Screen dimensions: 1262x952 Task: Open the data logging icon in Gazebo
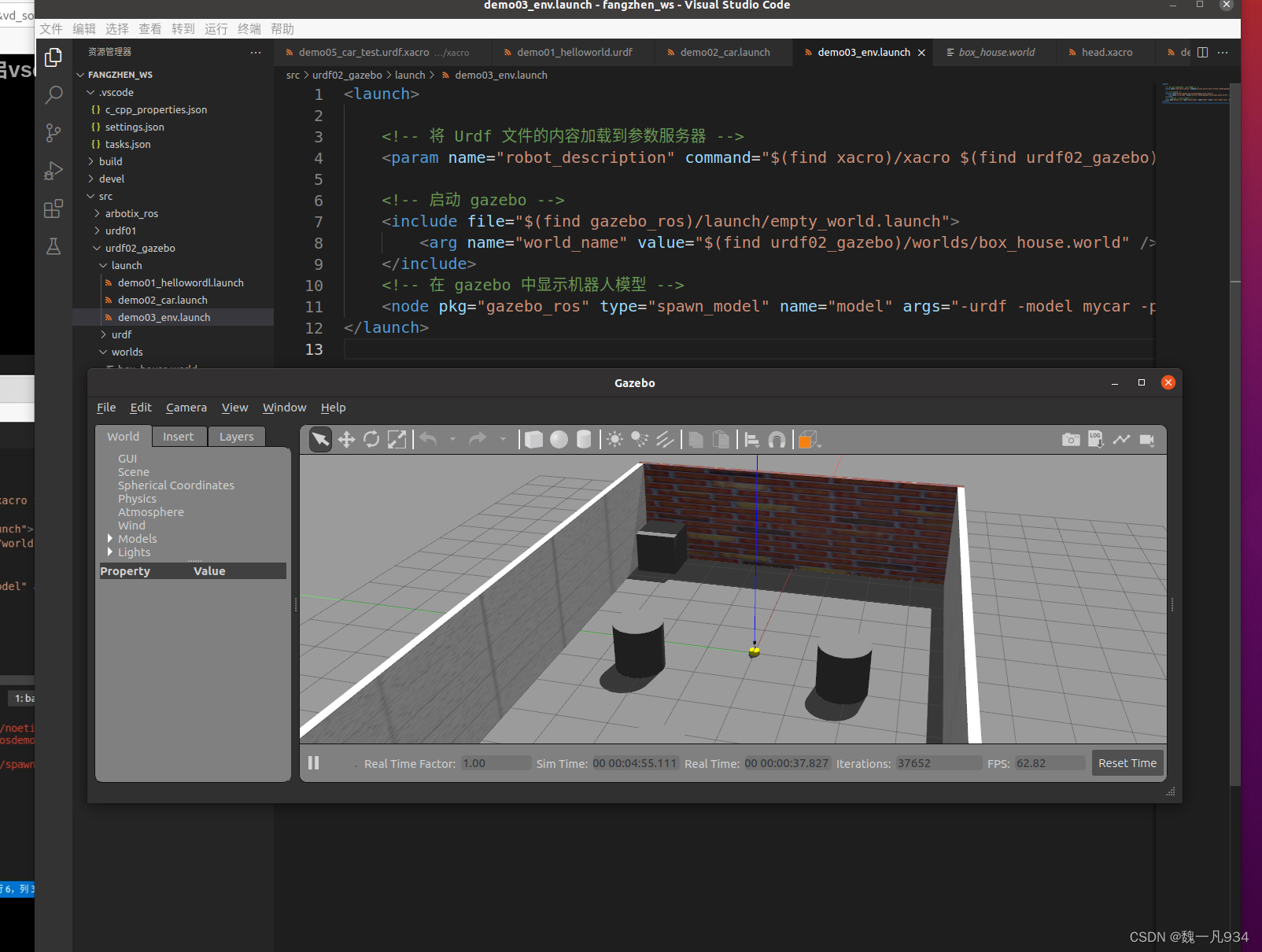[1096, 439]
